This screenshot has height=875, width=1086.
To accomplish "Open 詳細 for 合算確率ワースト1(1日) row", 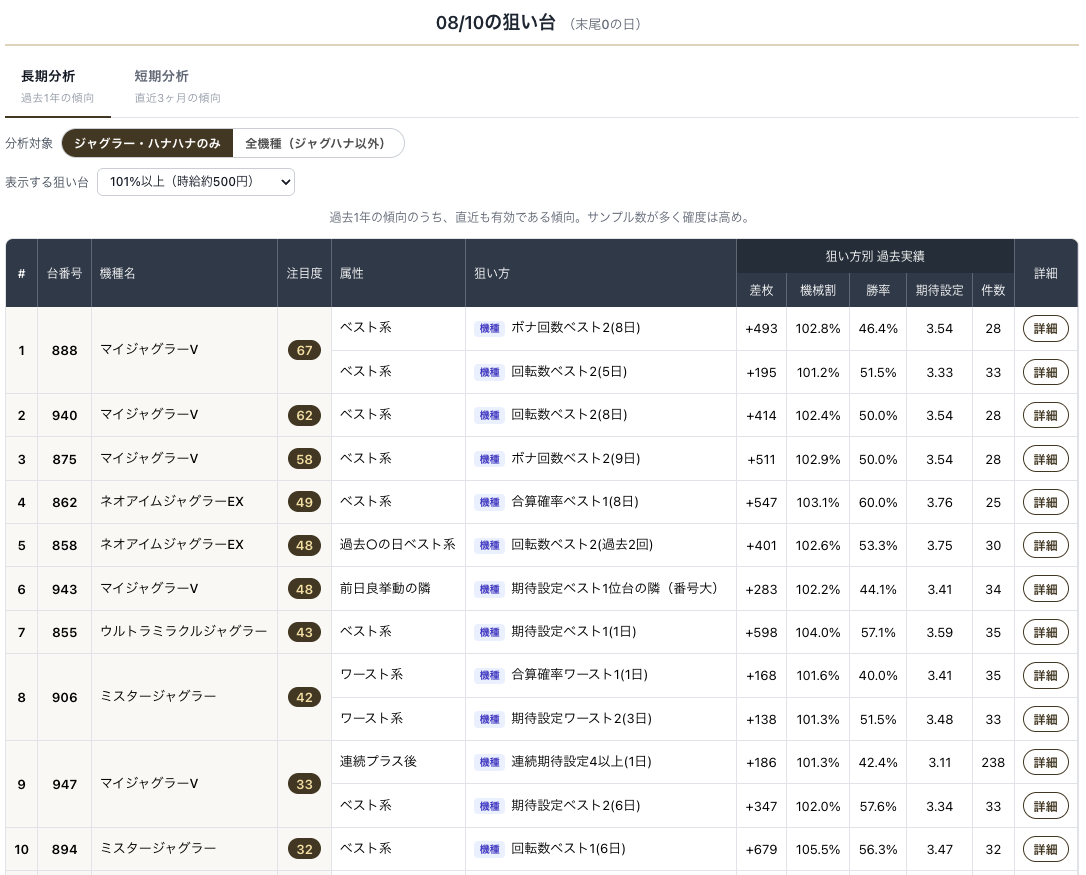I will 1045,675.
